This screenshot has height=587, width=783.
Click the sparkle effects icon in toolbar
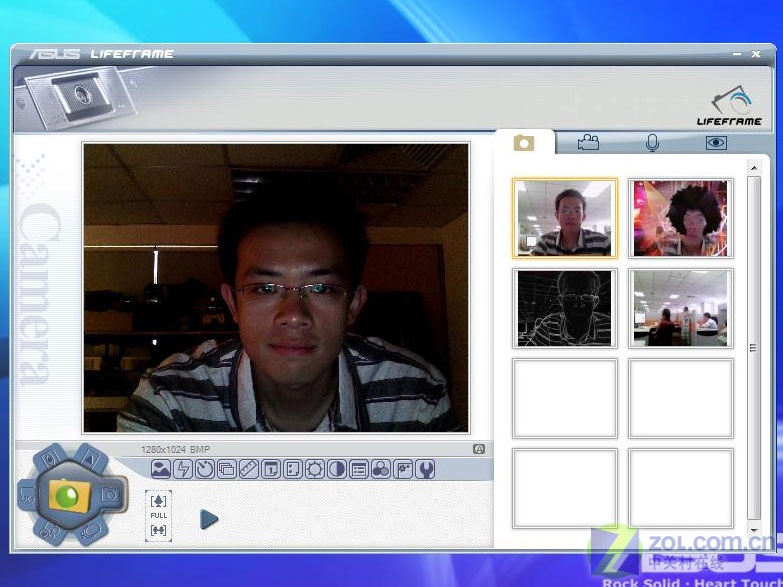(x=402, y=469)
